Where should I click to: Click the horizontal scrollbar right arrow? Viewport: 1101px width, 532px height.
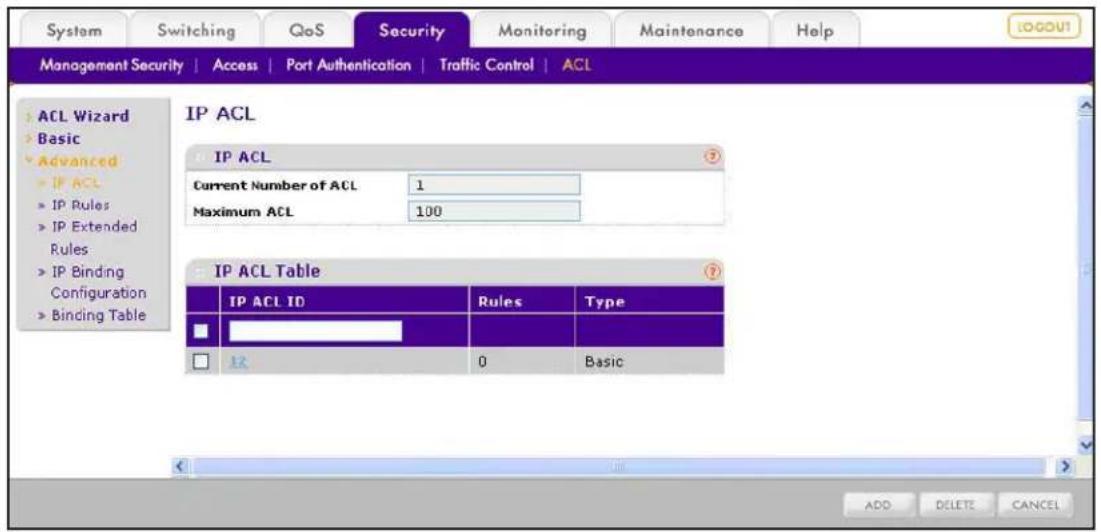(x=1067, y=465)
